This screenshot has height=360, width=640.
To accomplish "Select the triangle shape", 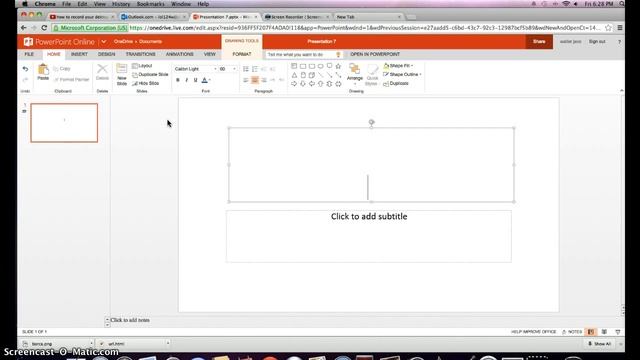I will [294, 75].
